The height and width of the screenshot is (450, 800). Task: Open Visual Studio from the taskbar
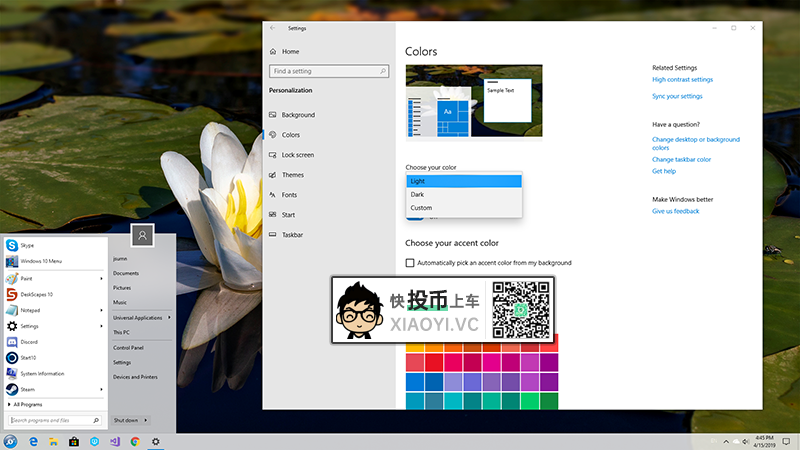[114, 441]
